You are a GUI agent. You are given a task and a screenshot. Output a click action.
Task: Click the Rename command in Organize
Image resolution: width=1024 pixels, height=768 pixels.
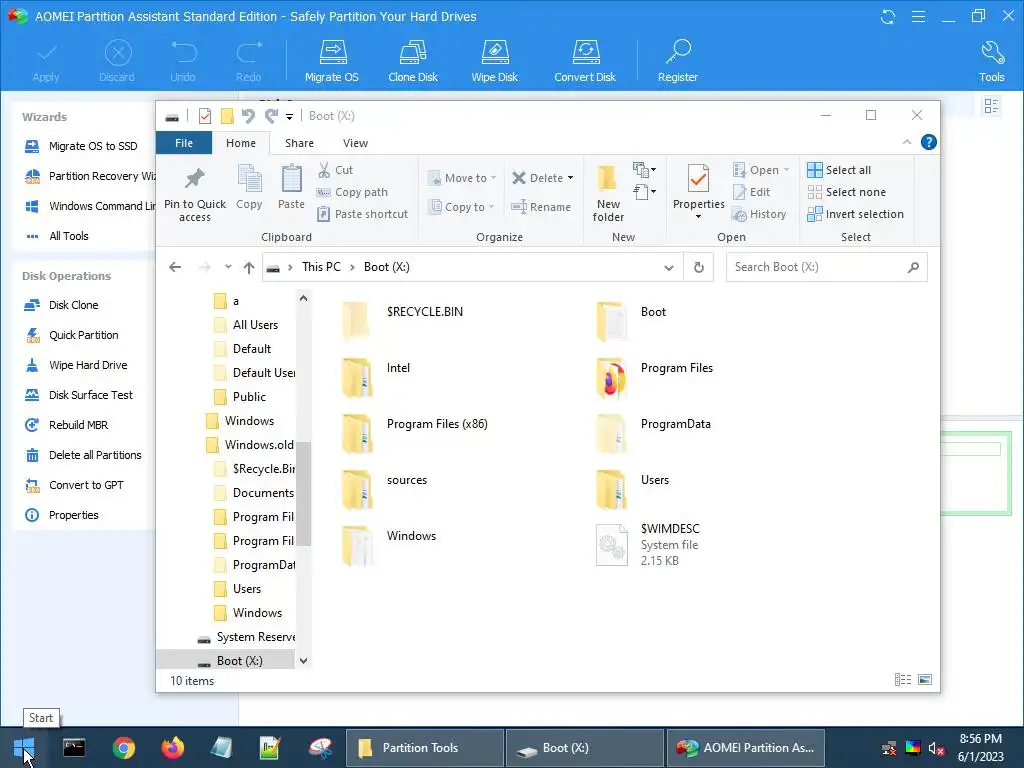541,207
